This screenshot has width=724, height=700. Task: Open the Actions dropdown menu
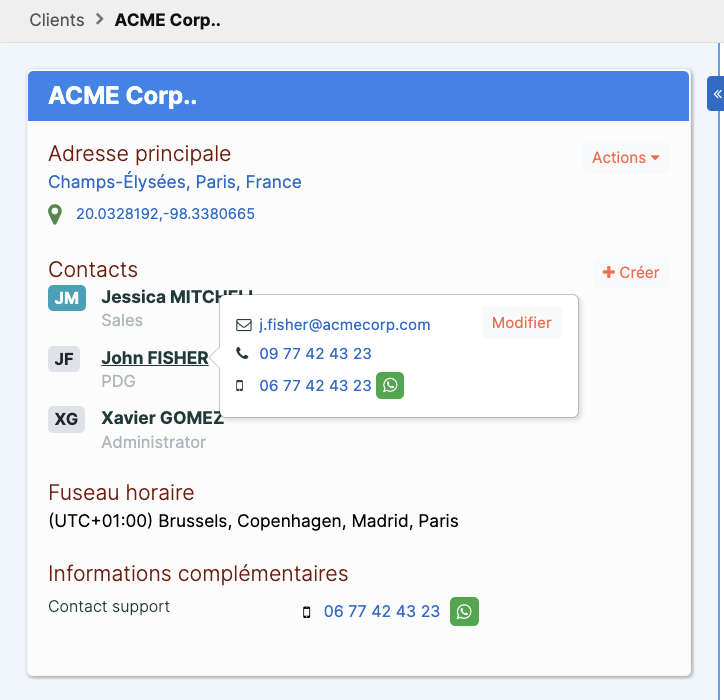tap(625, 157)
